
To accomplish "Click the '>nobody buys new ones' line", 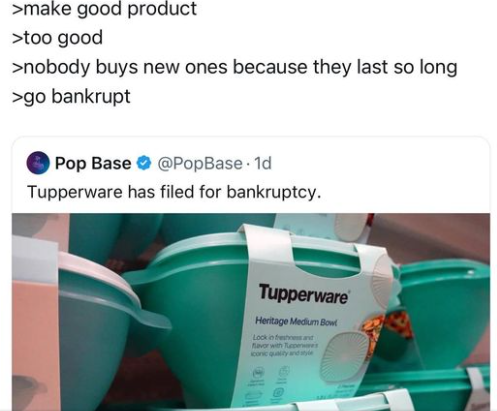I will coord(234,67).
